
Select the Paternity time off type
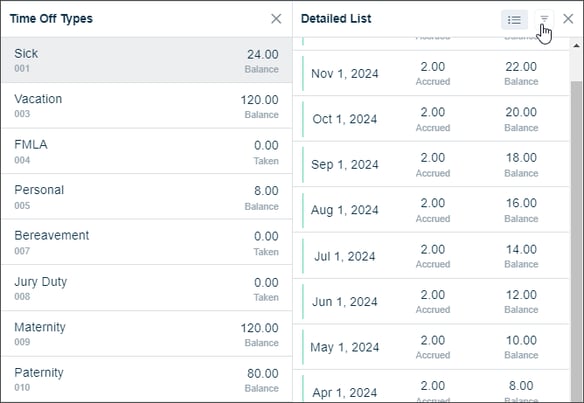(147, 379)
